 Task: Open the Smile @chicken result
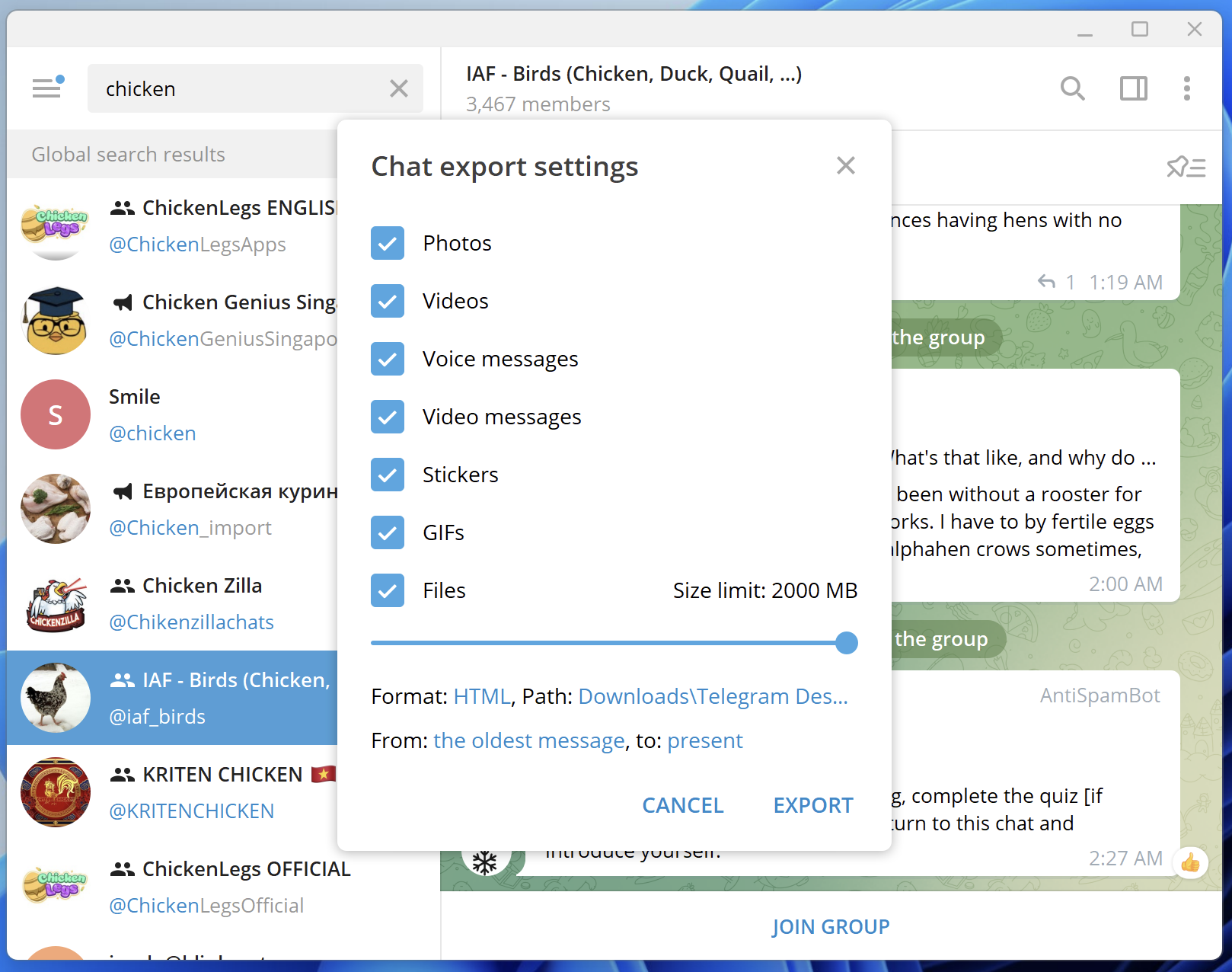coord(173,414)
